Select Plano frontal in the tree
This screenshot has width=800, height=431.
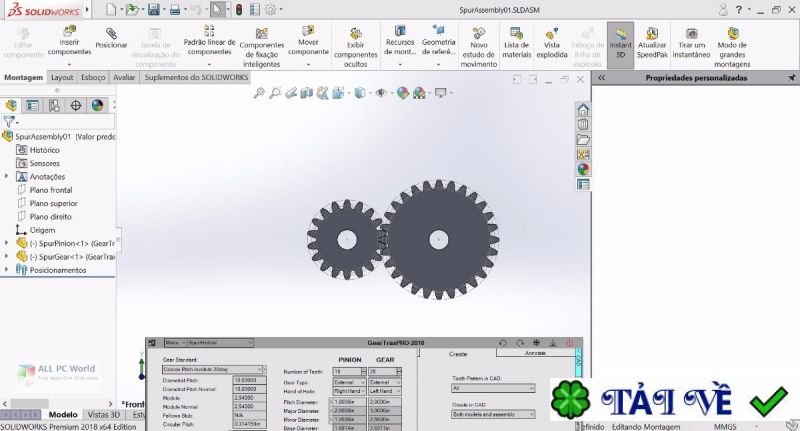click(51, 190)
